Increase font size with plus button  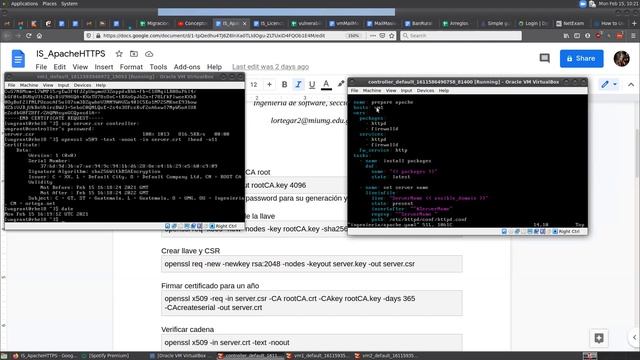[269, 84]
